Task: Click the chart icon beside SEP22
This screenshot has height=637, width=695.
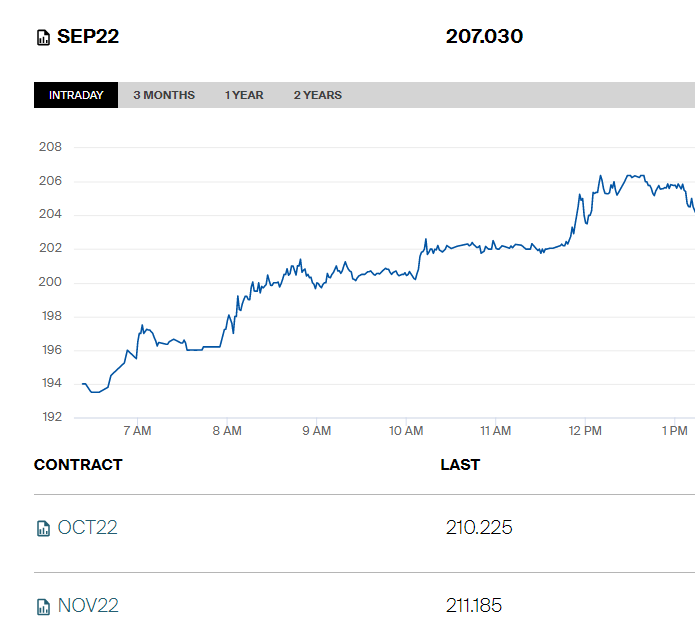Action: click(x=43, y=38)
